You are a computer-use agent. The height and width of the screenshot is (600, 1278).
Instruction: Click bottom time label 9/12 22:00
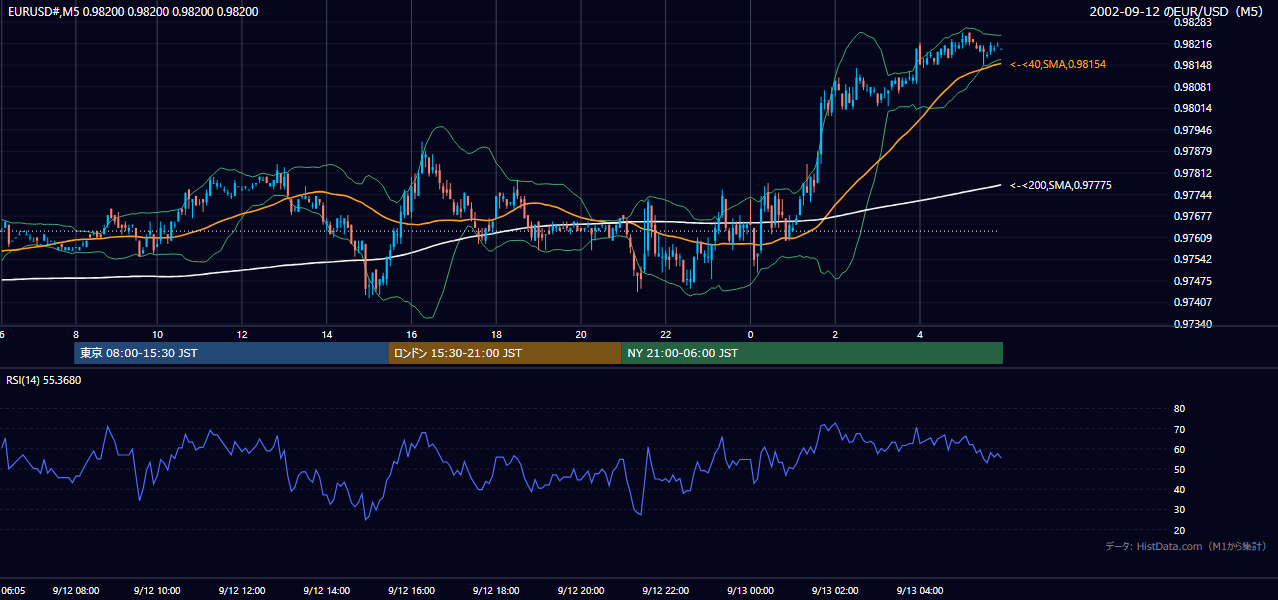[x=666, y=591]
